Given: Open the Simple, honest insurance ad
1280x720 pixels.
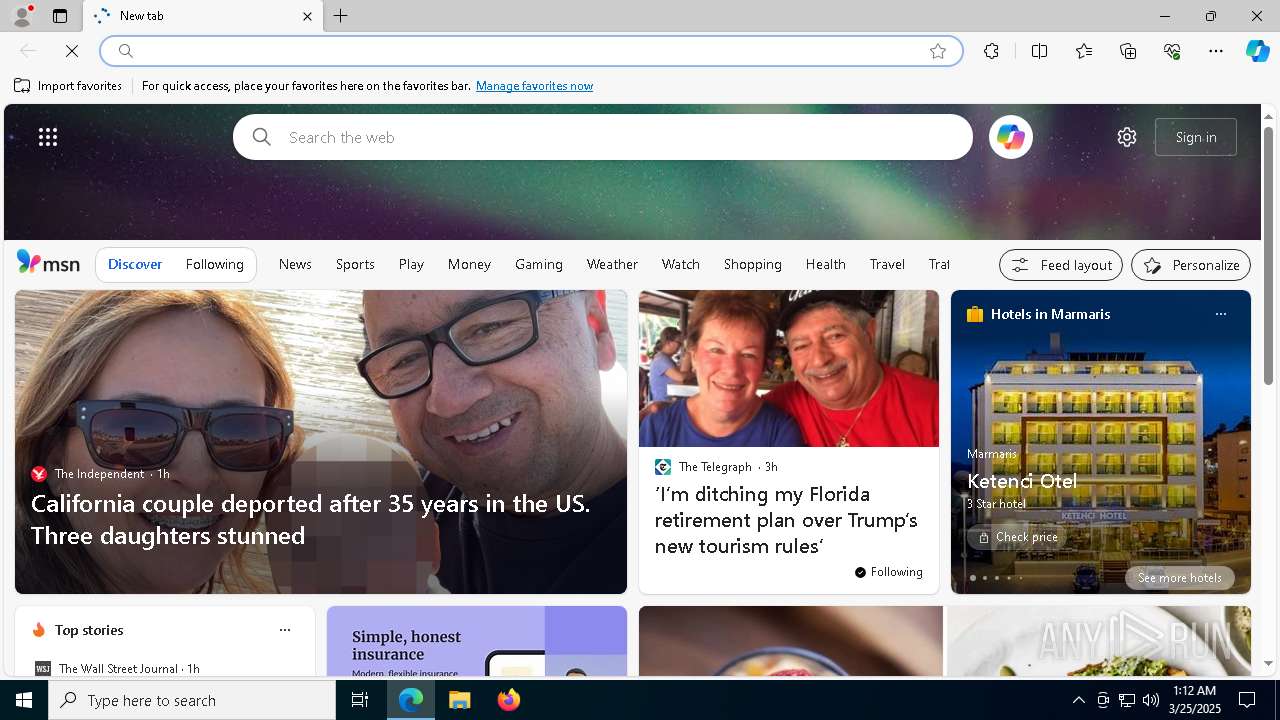Looking at the screenshot, I should [477, 641].
